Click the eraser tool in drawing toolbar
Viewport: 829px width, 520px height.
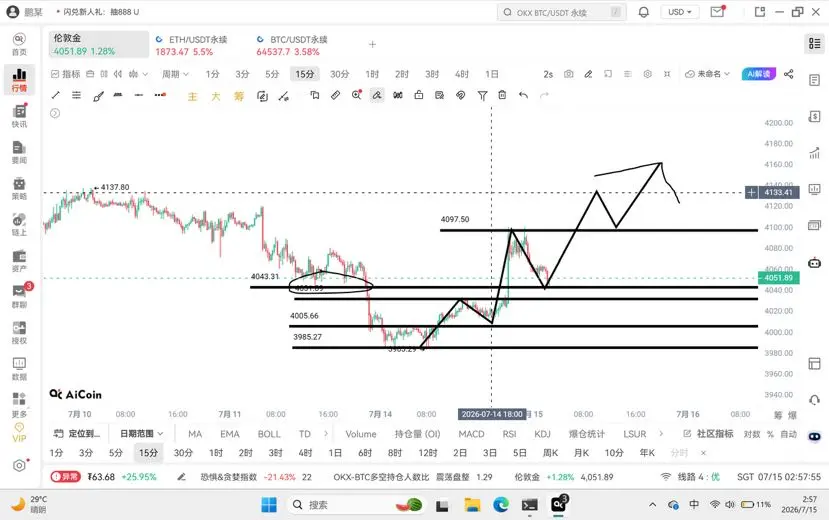pyautogui.click(x=377, y=95)
